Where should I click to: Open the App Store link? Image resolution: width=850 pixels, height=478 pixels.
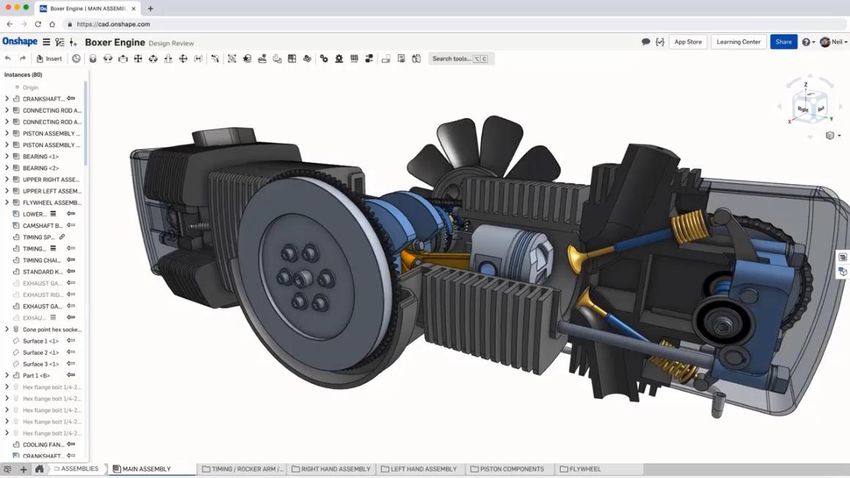click(x=688, y=42)
